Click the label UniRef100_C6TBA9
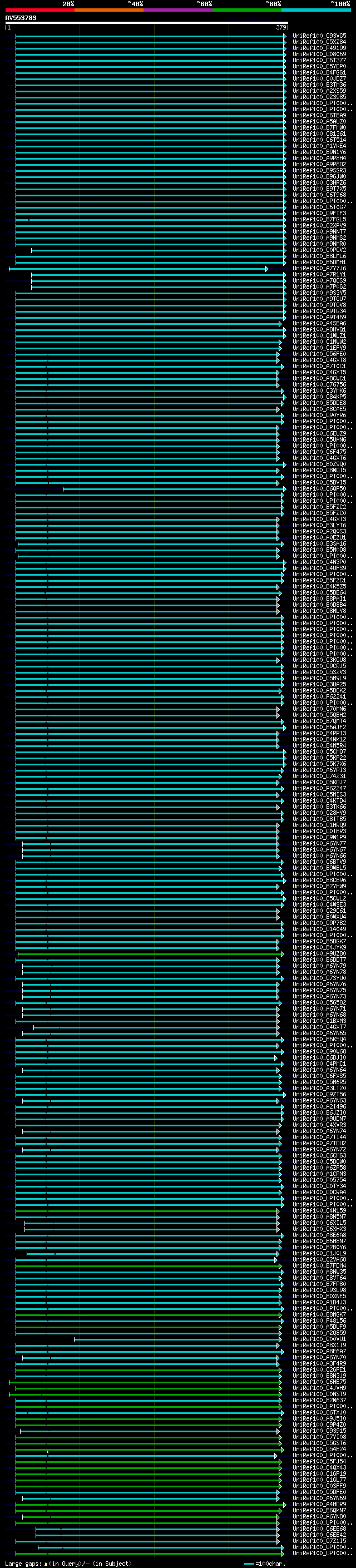The image size is (356, 1568). (x=319, y=116)
